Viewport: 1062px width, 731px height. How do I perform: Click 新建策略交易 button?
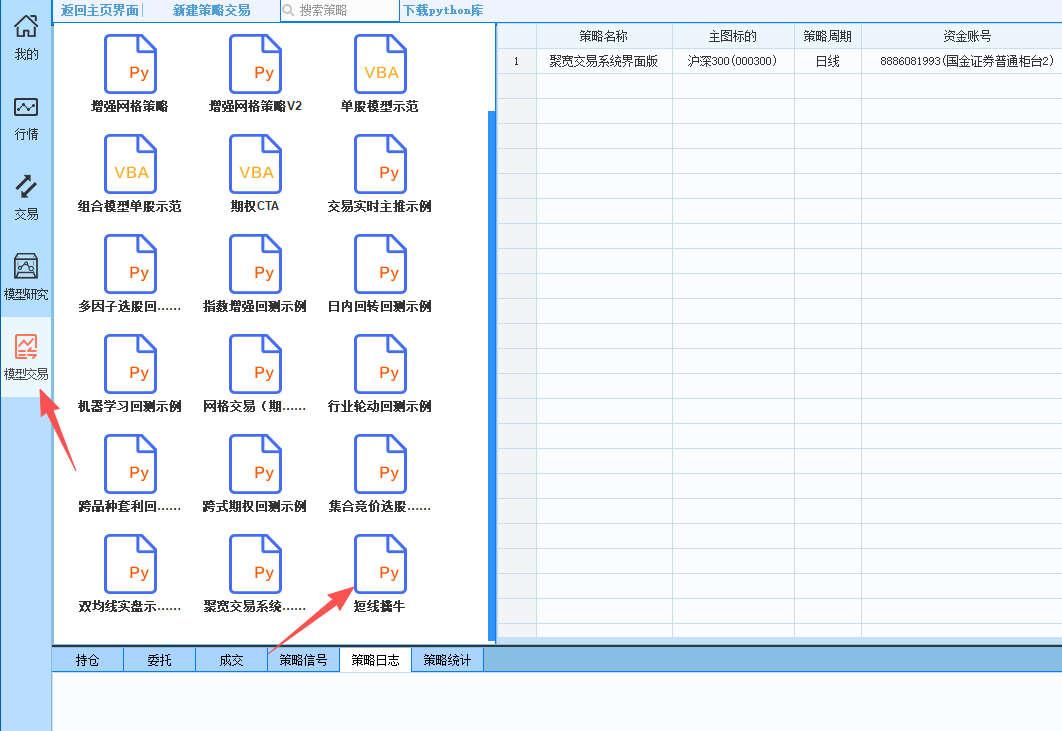pos(211,10)
